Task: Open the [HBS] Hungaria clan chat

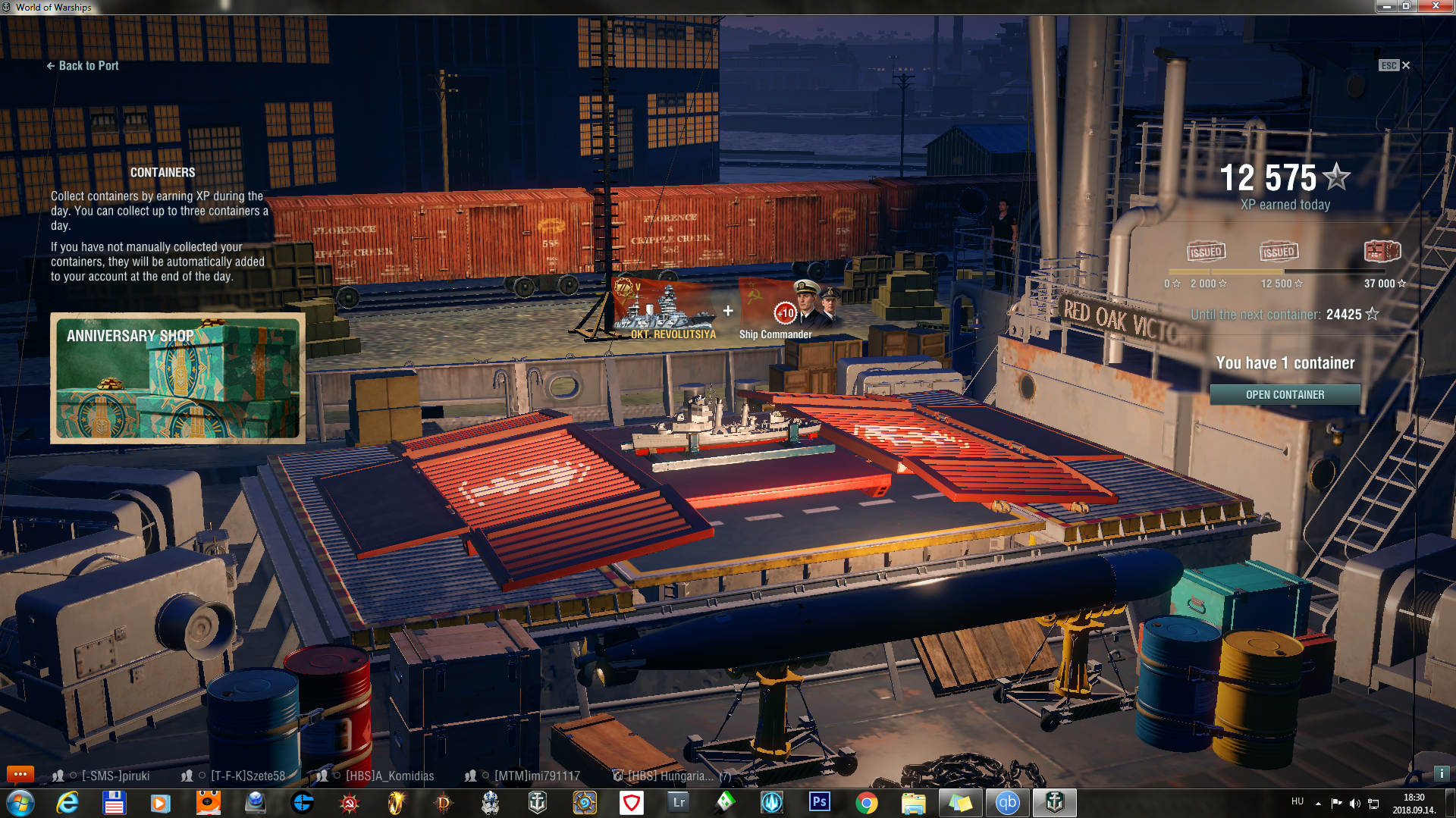Action: [672, 776]
